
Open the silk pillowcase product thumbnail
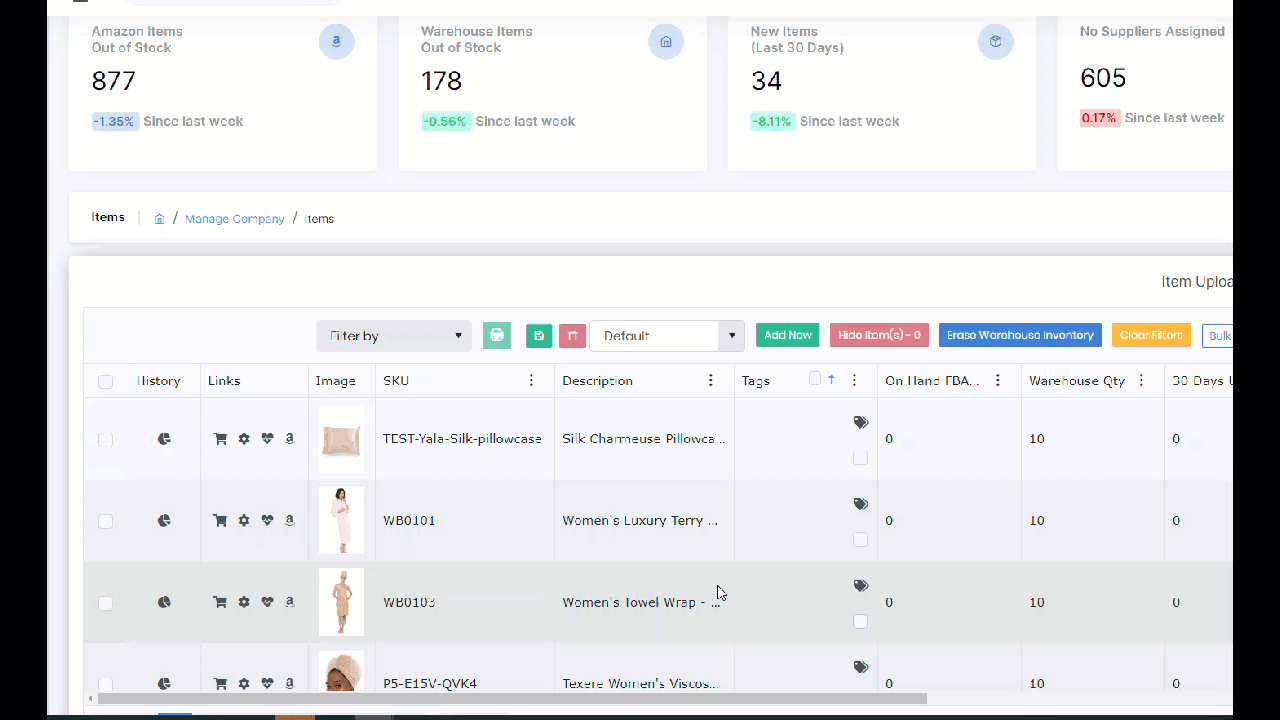tap(341, 439)
